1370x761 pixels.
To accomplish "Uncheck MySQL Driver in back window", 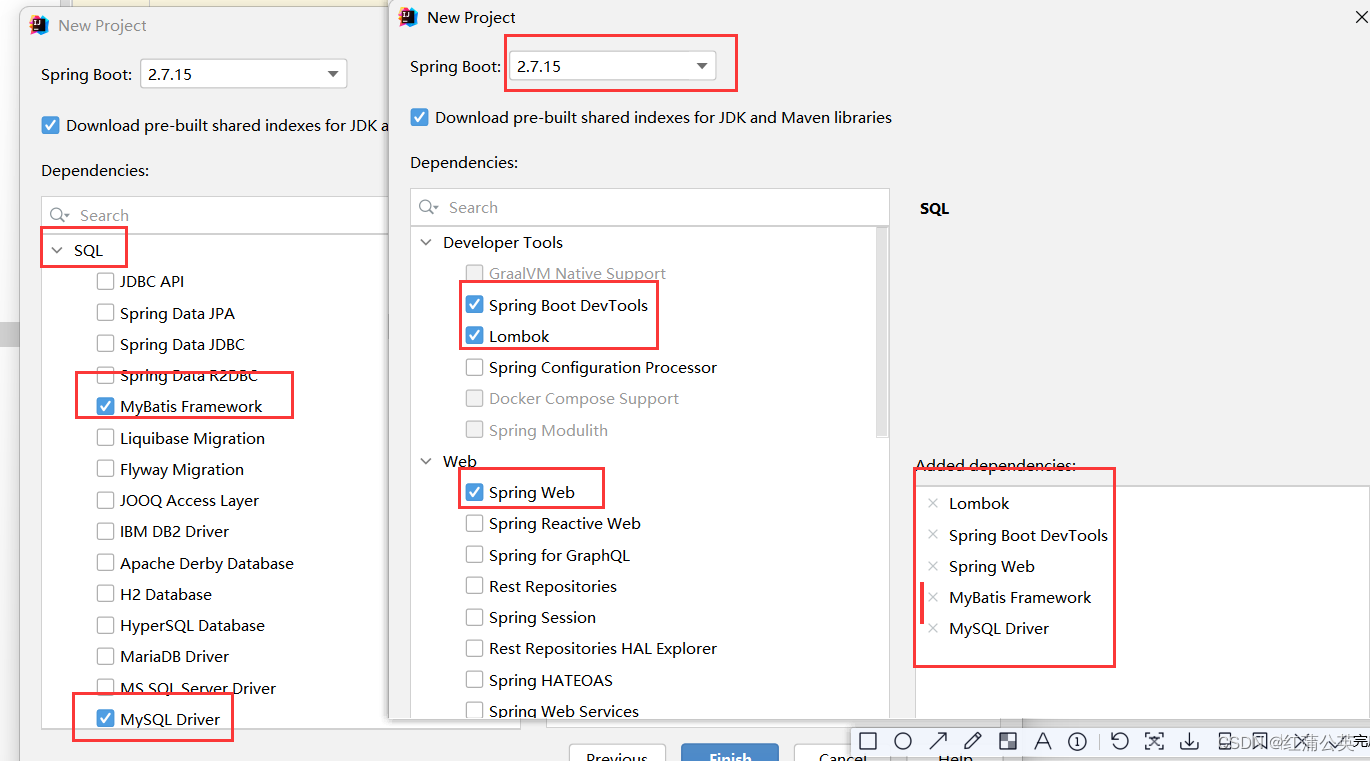I will [x=105, y=719].
